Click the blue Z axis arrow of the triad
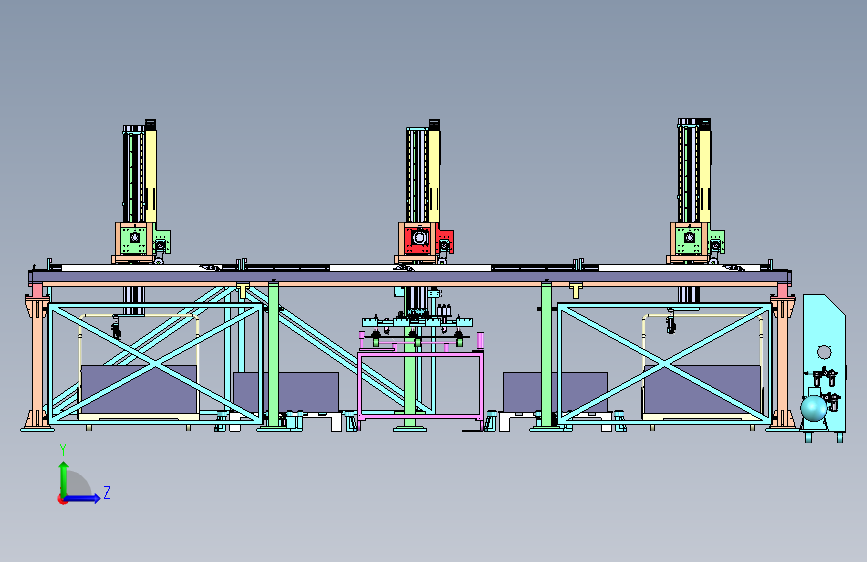Screen dimensions: 867x562 pyautogui.click(x=83, y=498)
